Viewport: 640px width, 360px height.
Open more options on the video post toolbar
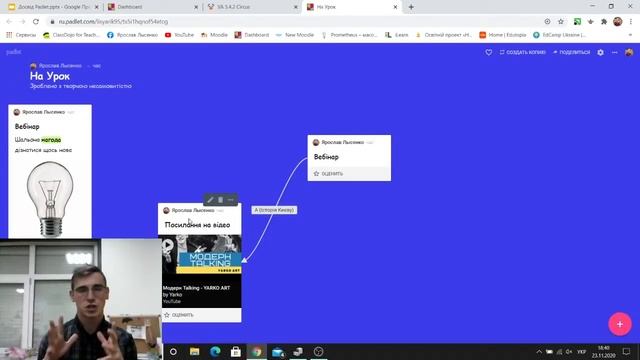click(231, 200)
